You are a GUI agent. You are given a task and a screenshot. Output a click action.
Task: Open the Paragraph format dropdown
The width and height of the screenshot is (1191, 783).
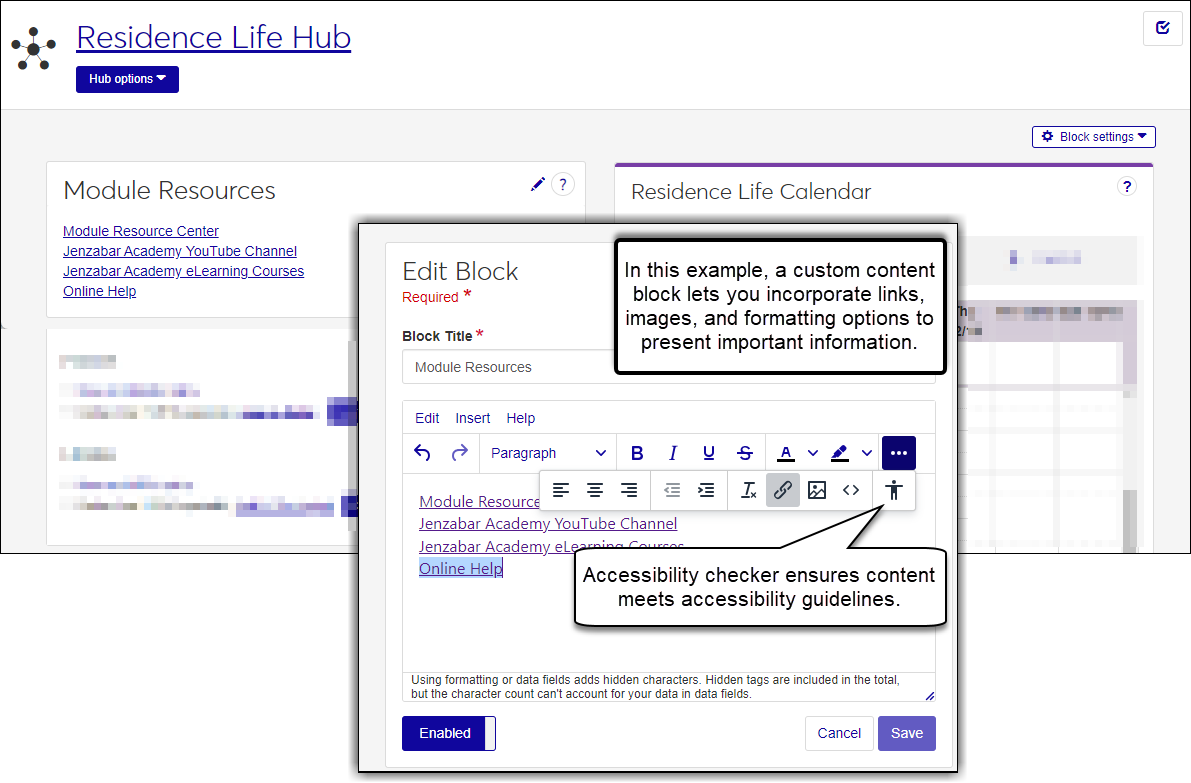click(x=548, y=453)
